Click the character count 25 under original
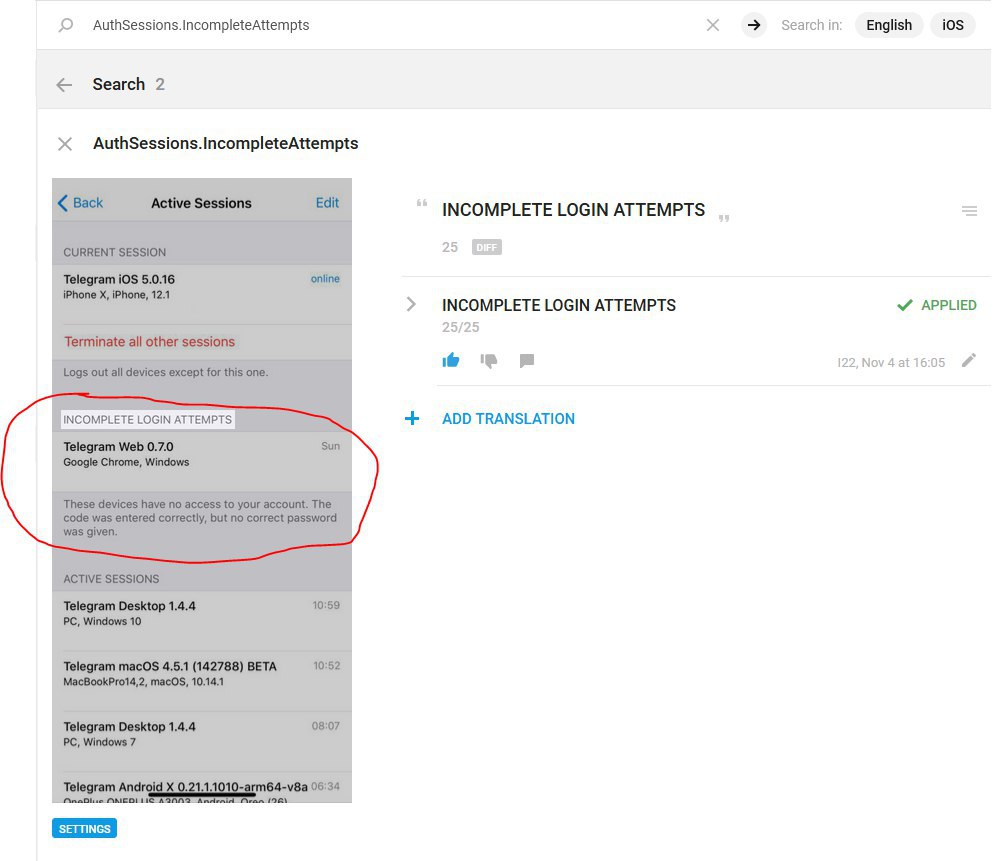 [x=450, y=247]
